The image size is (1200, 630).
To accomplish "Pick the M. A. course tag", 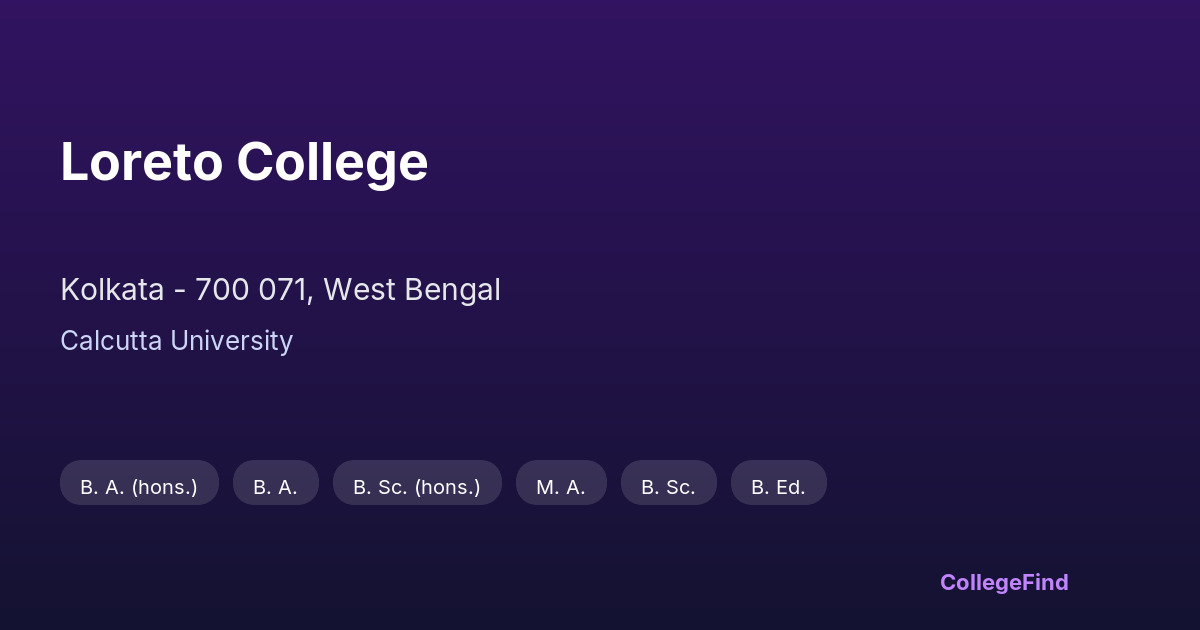I will 560,487.
